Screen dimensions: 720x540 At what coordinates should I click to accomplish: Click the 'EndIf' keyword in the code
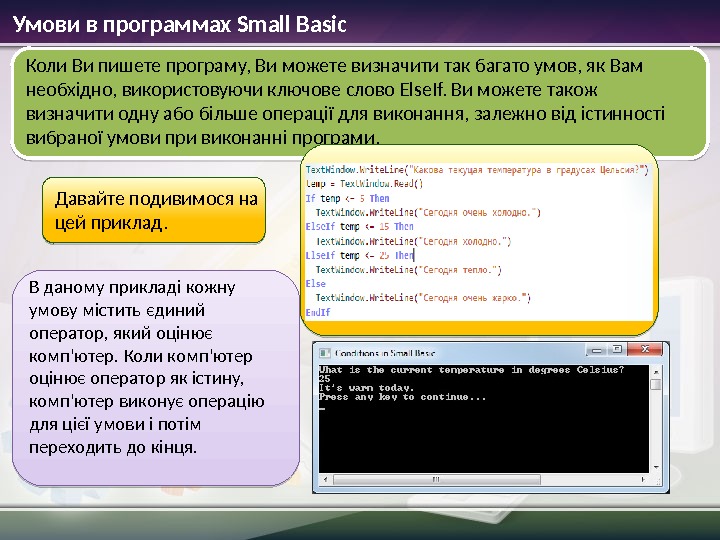[x=318, y=312]
